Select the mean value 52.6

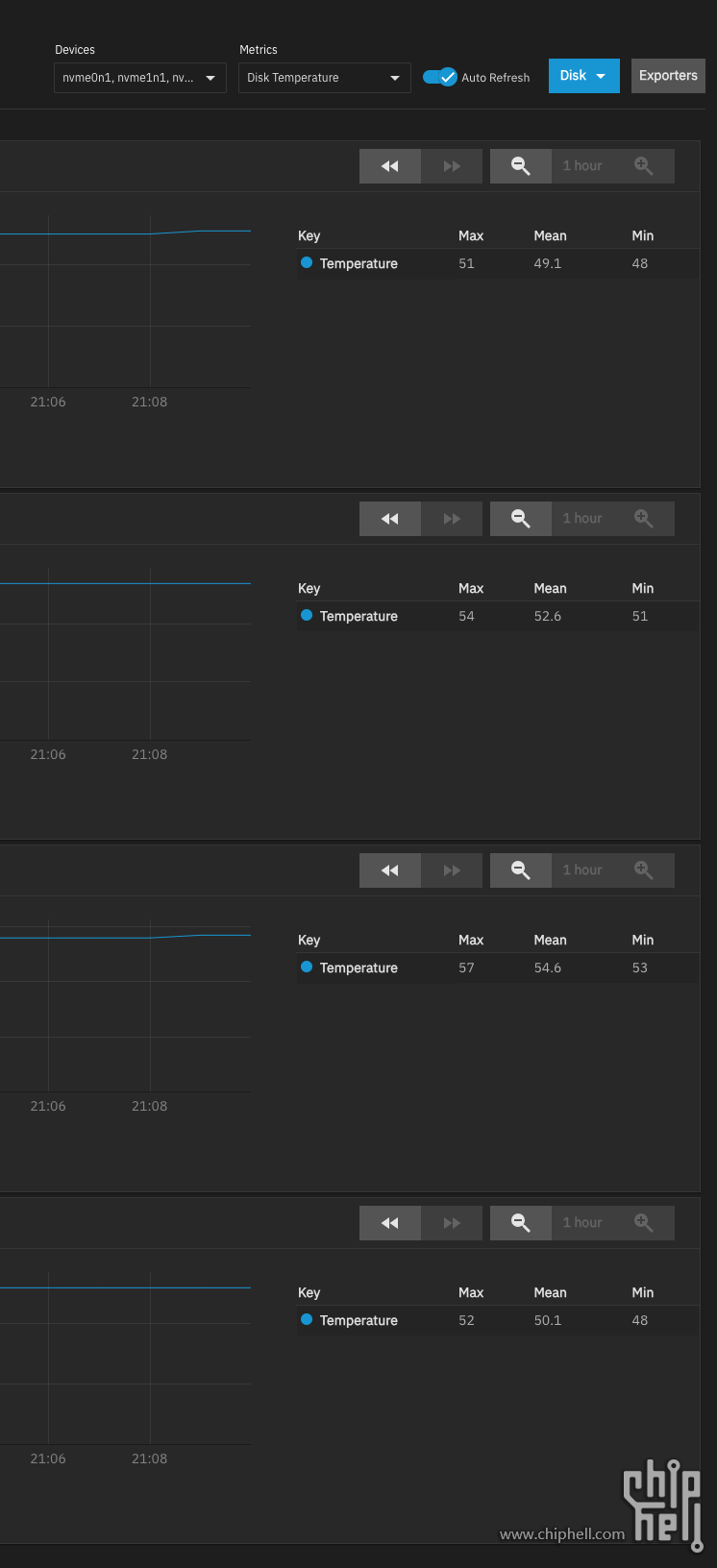pos(548,616)
